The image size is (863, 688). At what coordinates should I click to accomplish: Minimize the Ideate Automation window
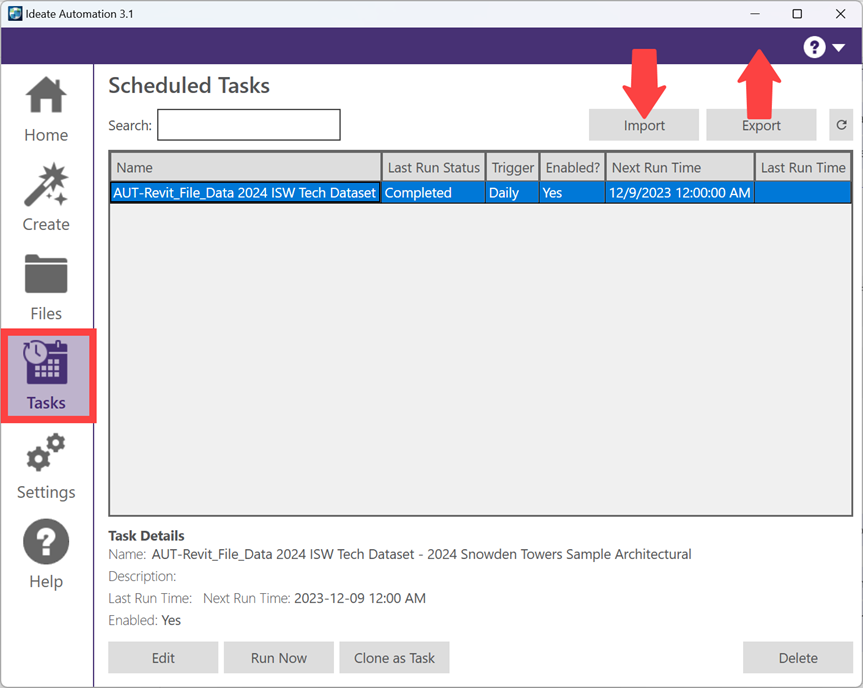pyautogui.click(x=755, y=14)
